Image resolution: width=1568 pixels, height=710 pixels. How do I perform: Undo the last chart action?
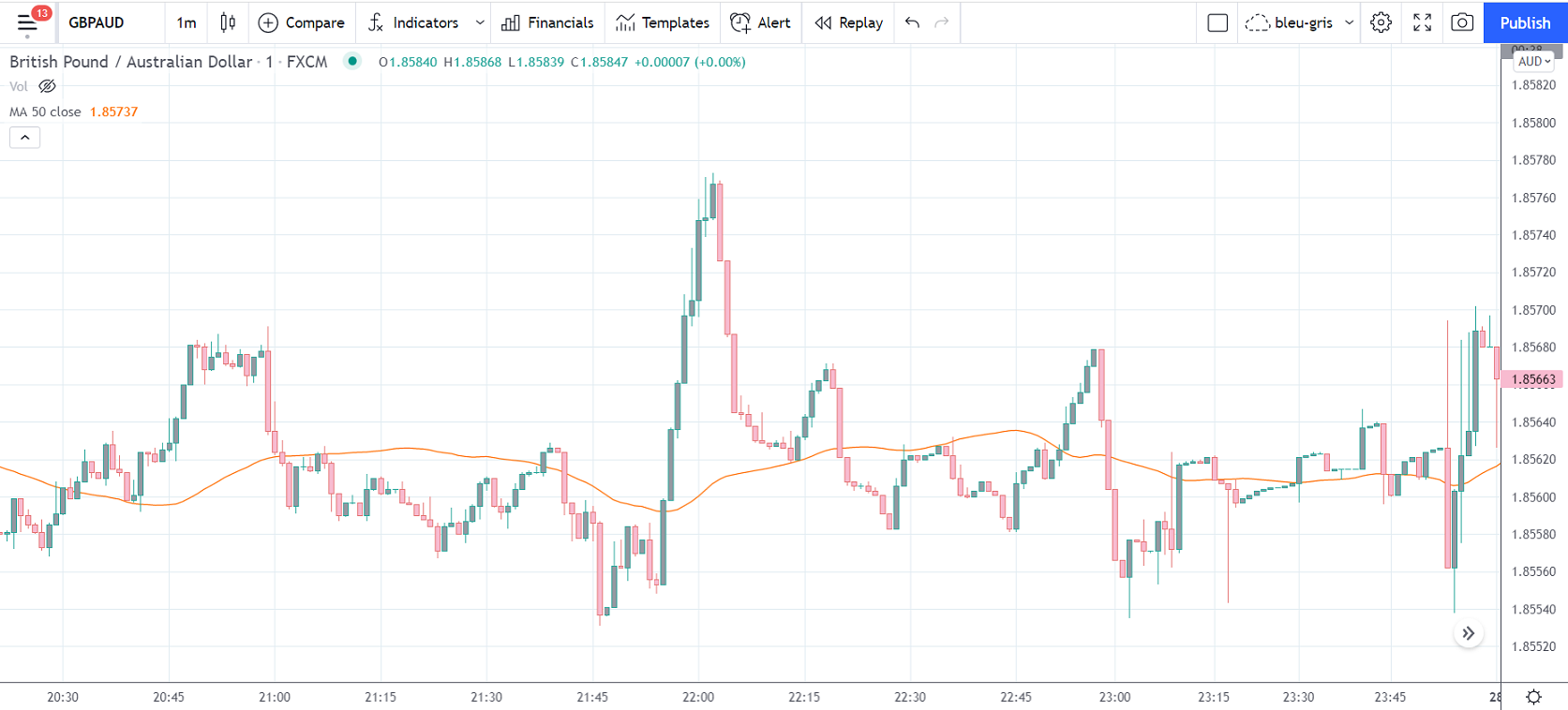click(x=912, y=22)
